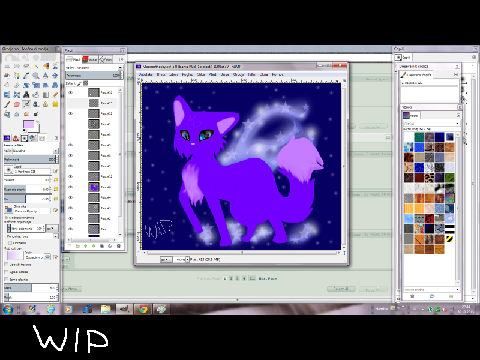
Task: Click the green raise layer arrow
Action: click(x=85, y=246)
